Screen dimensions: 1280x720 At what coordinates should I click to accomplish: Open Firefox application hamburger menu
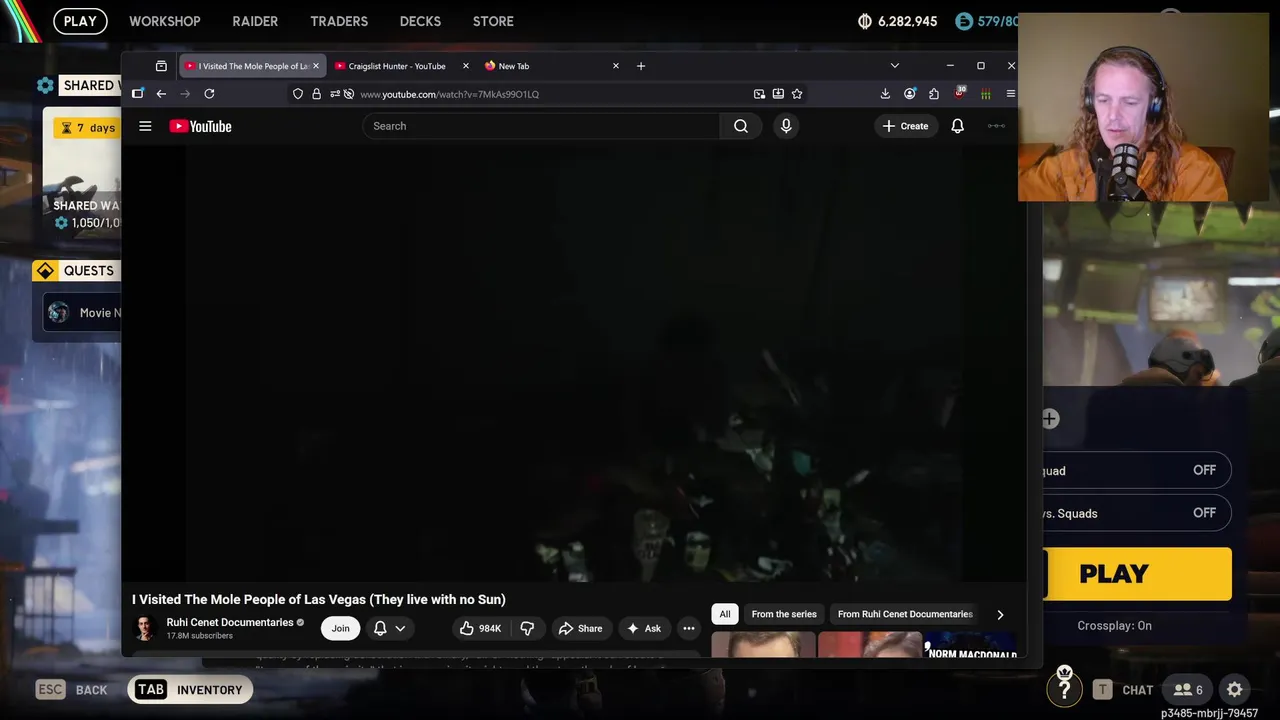tap(1010, 94)
